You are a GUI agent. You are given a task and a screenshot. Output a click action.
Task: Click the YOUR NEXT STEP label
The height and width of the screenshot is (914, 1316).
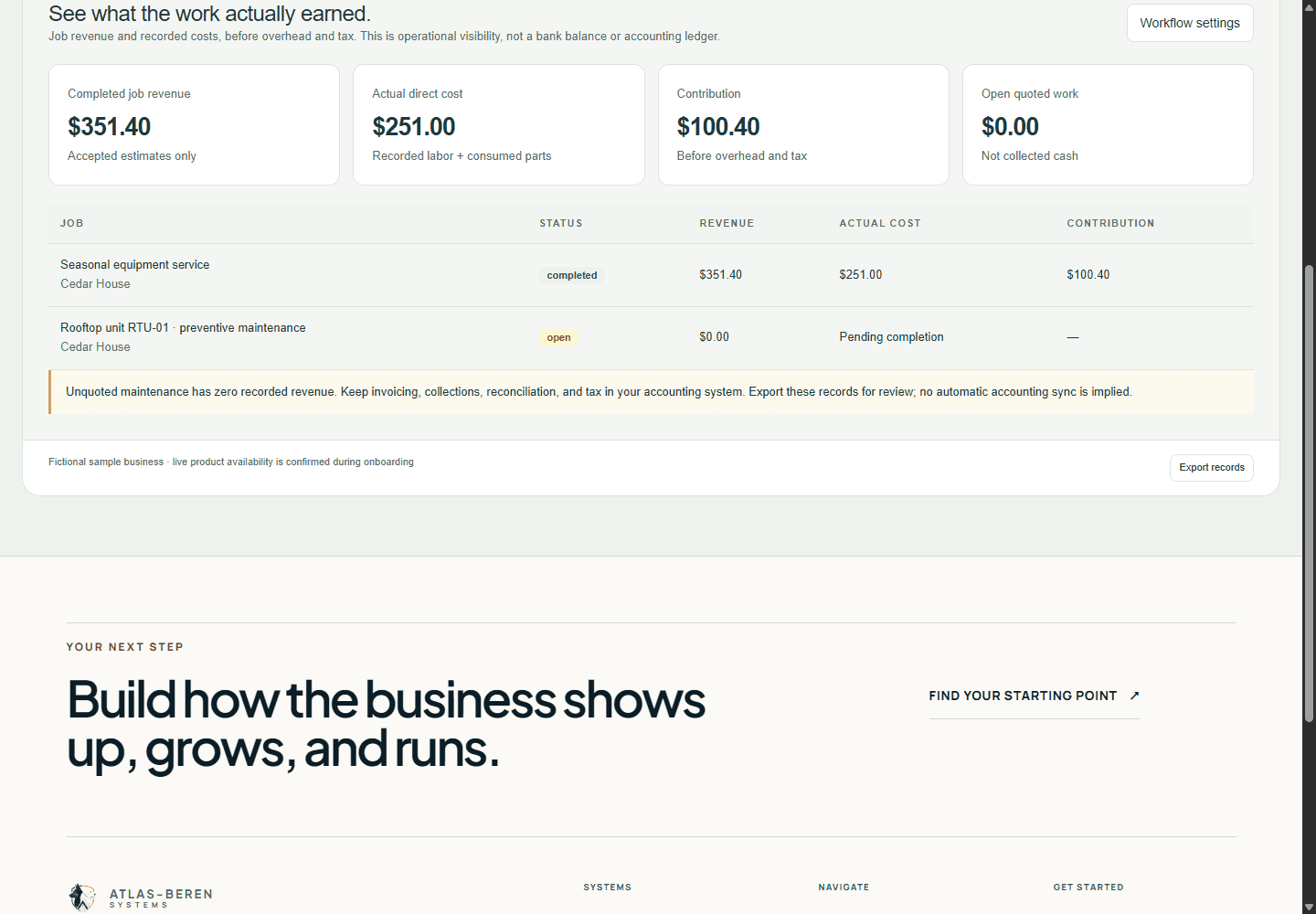124,646
